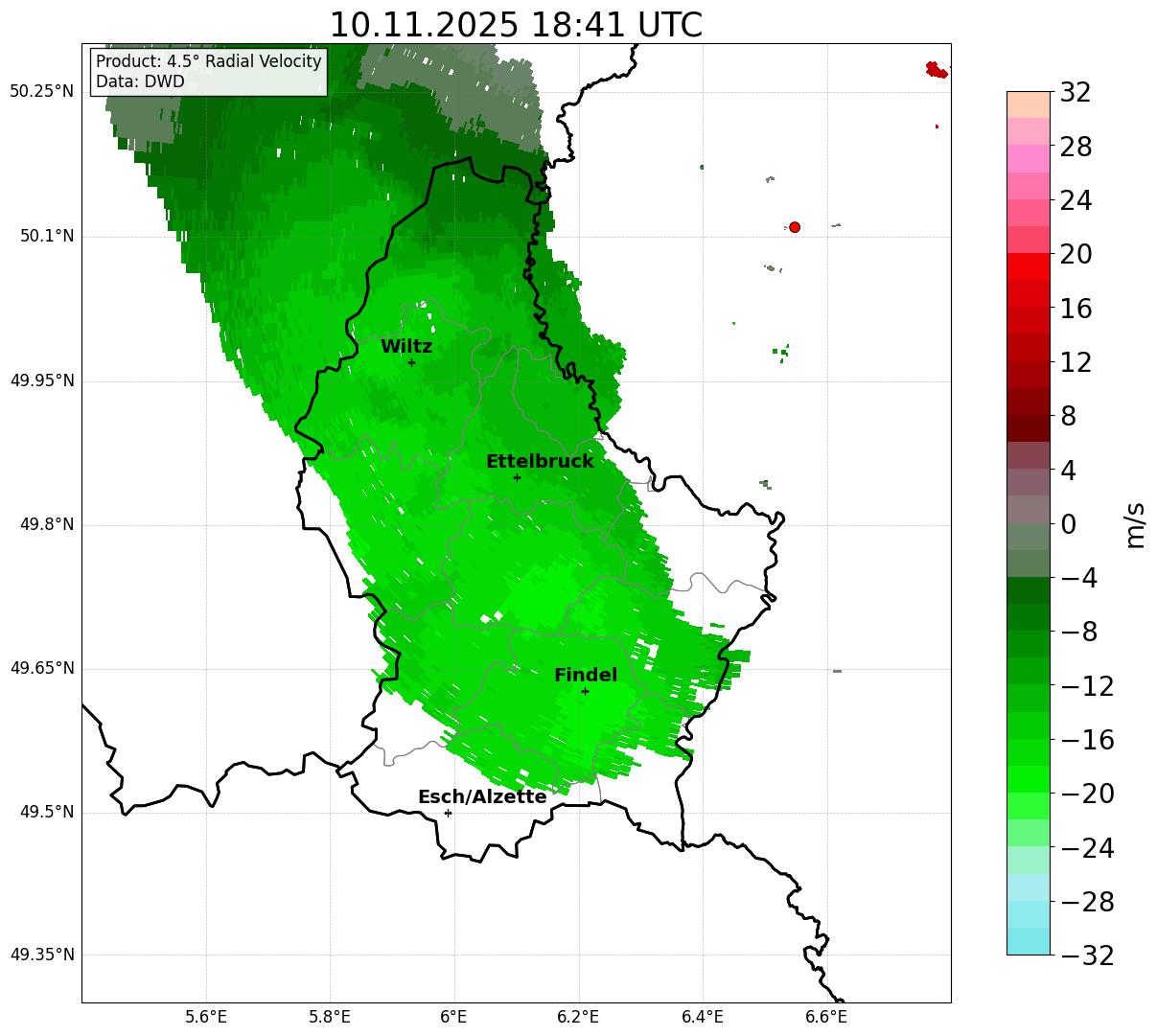Click the colorbar 28 tick label
1157x1036 pixels.
point(1076,148)
